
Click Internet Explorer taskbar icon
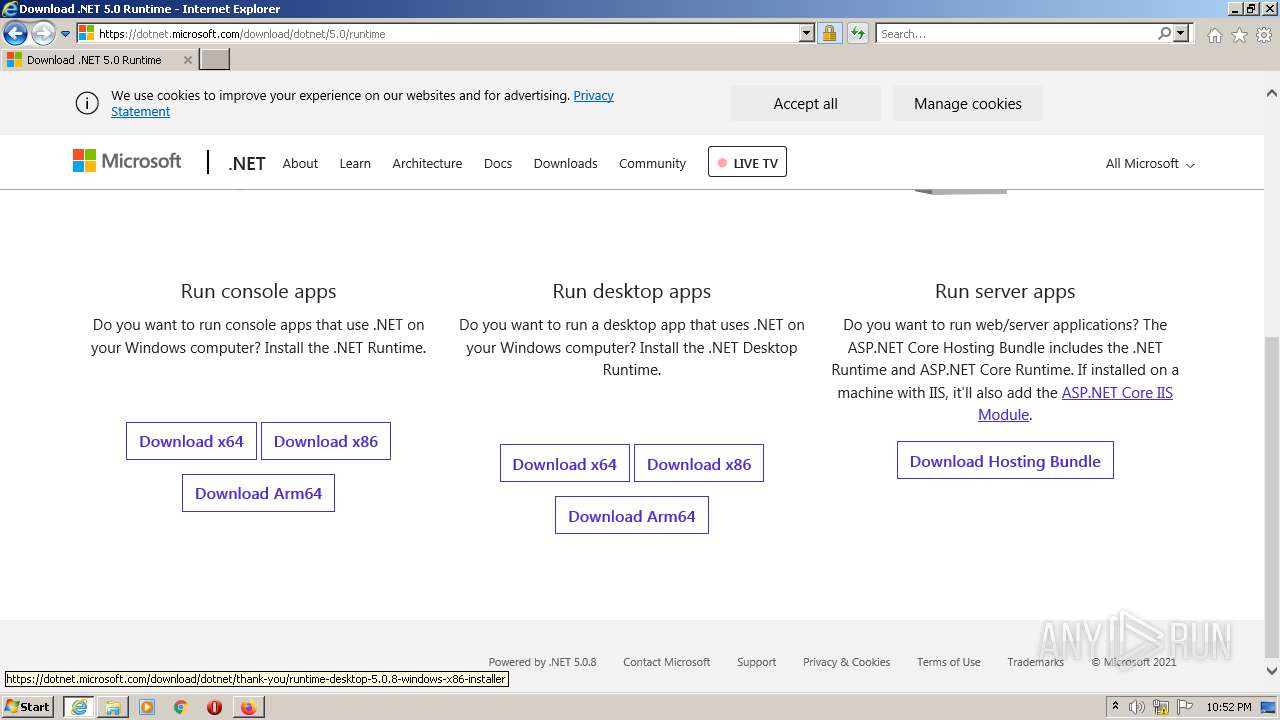(79, 707)
